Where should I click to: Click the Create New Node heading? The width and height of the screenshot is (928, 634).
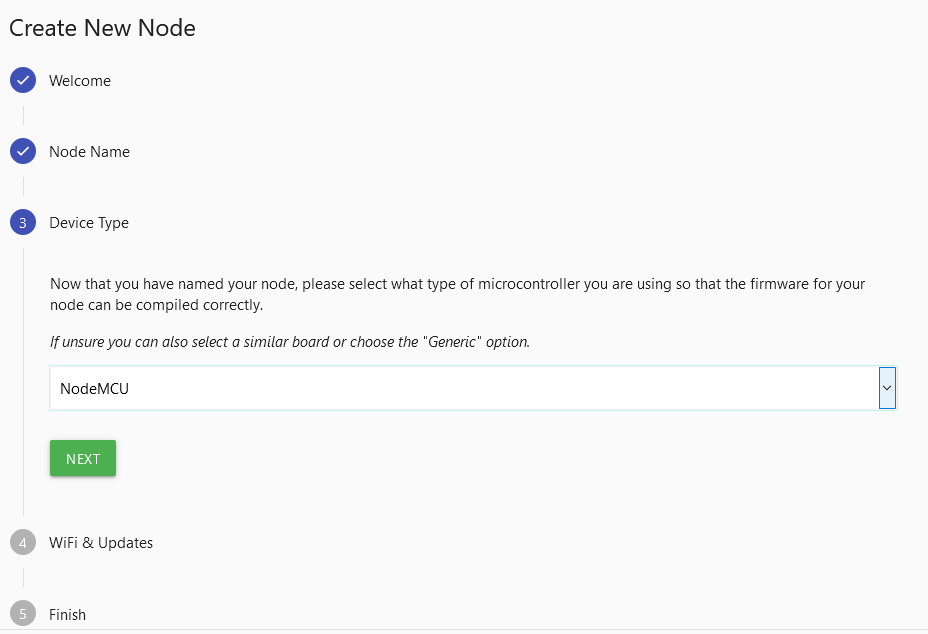tap(102, 28)
